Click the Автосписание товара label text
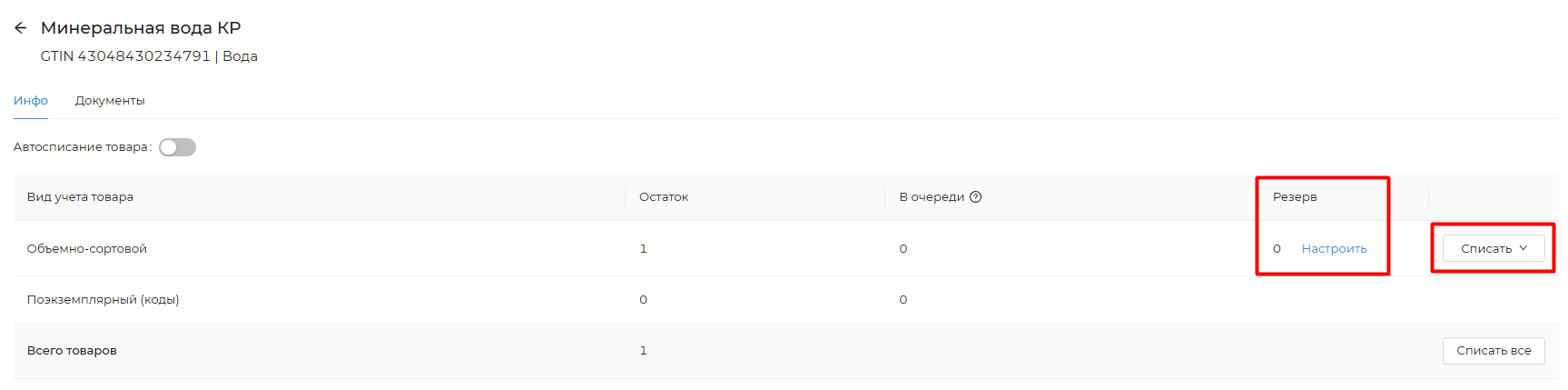 [81, 147]
